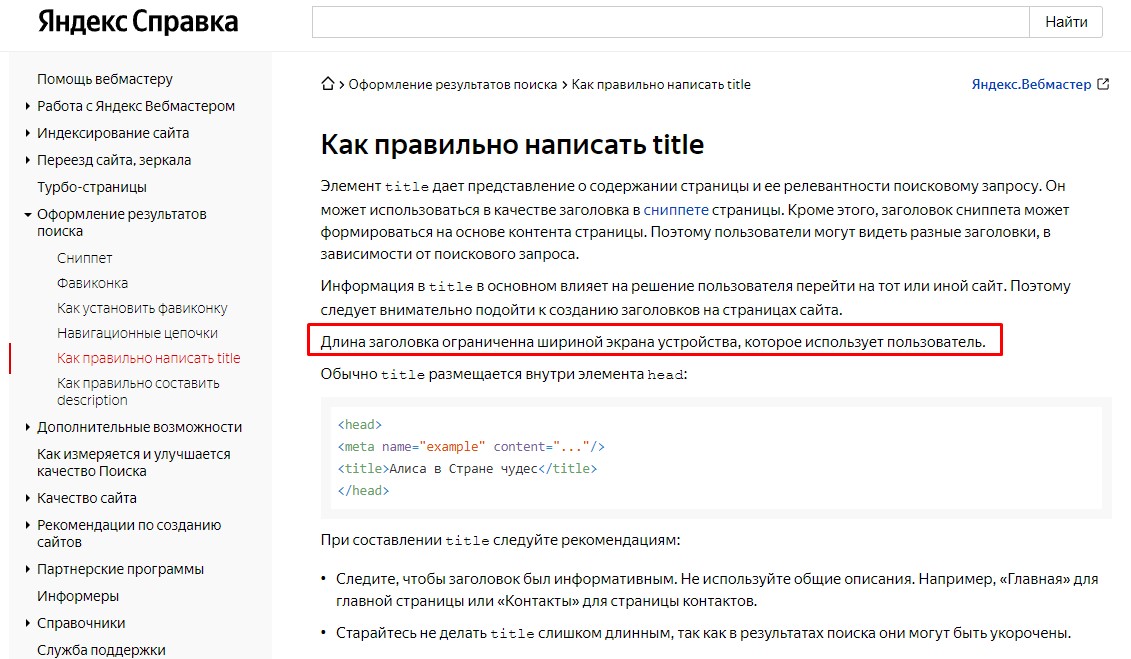
Task: Open breadcrumb Оформление результатов поиска
Action: (452, 84)
